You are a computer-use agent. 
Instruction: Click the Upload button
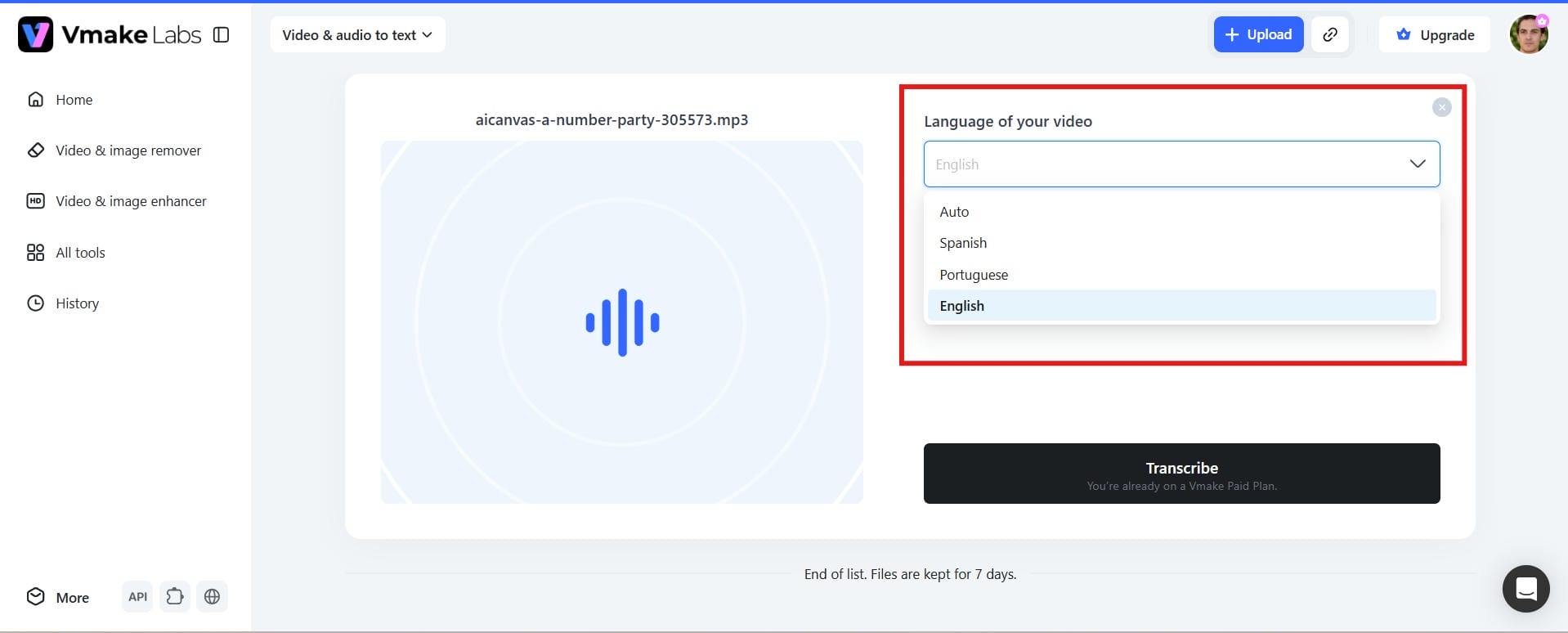[1258, 34]
